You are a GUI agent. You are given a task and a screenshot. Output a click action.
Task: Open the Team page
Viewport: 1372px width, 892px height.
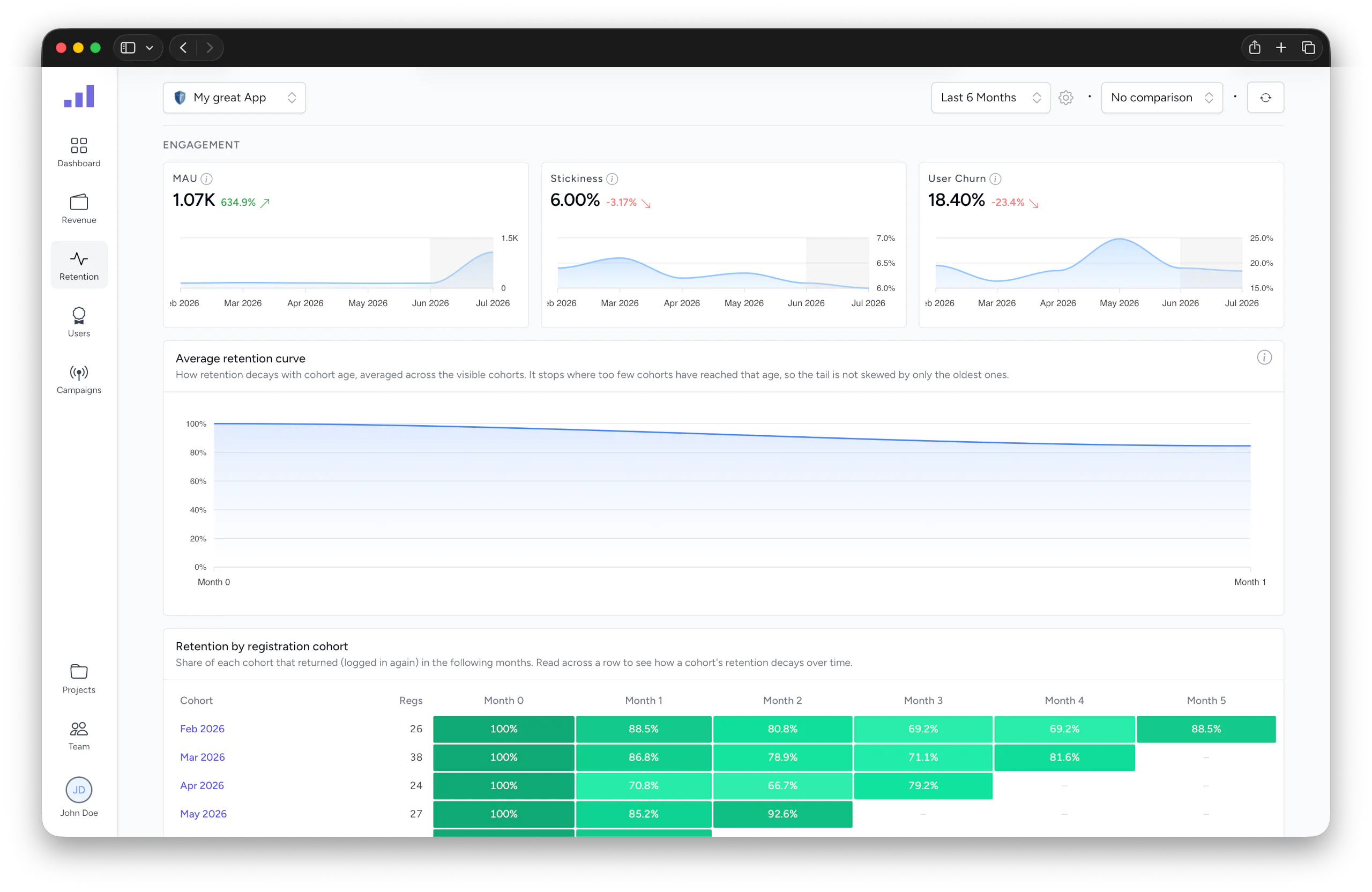coord(79,735)
